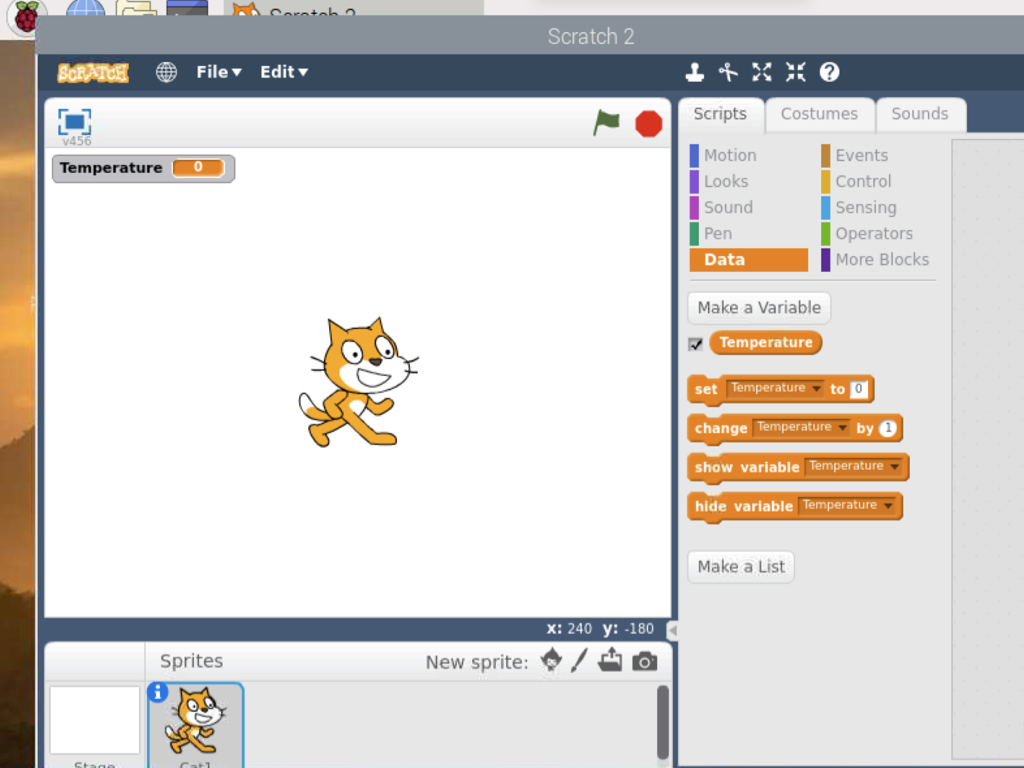Screen dimensions: 1024x768
Task: Collapse the stage with side arrow
Action: pyautogui.click(x=672, y=630)
